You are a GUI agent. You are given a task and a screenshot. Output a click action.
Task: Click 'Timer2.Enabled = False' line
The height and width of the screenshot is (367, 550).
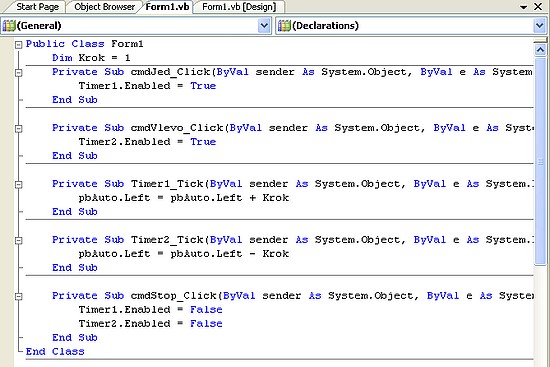[150, 323]
